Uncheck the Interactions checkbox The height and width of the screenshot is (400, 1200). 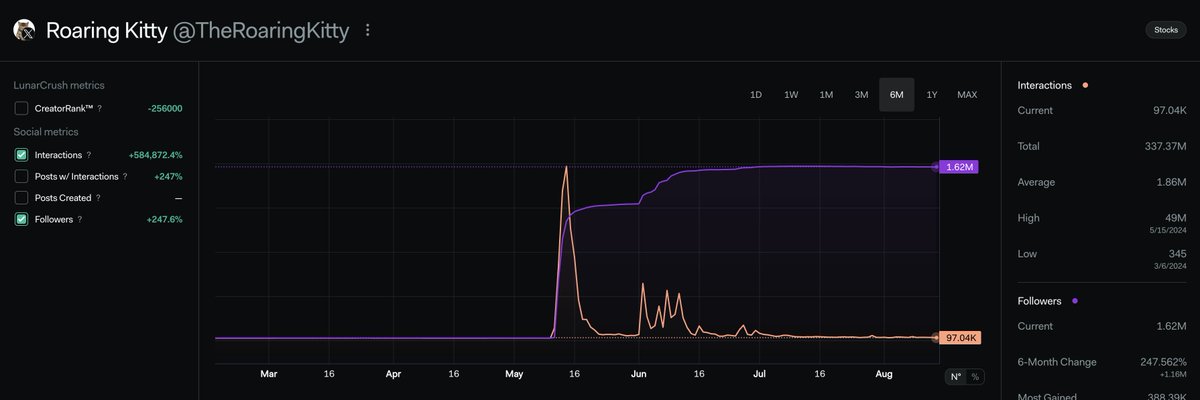(x=21, y=155)
